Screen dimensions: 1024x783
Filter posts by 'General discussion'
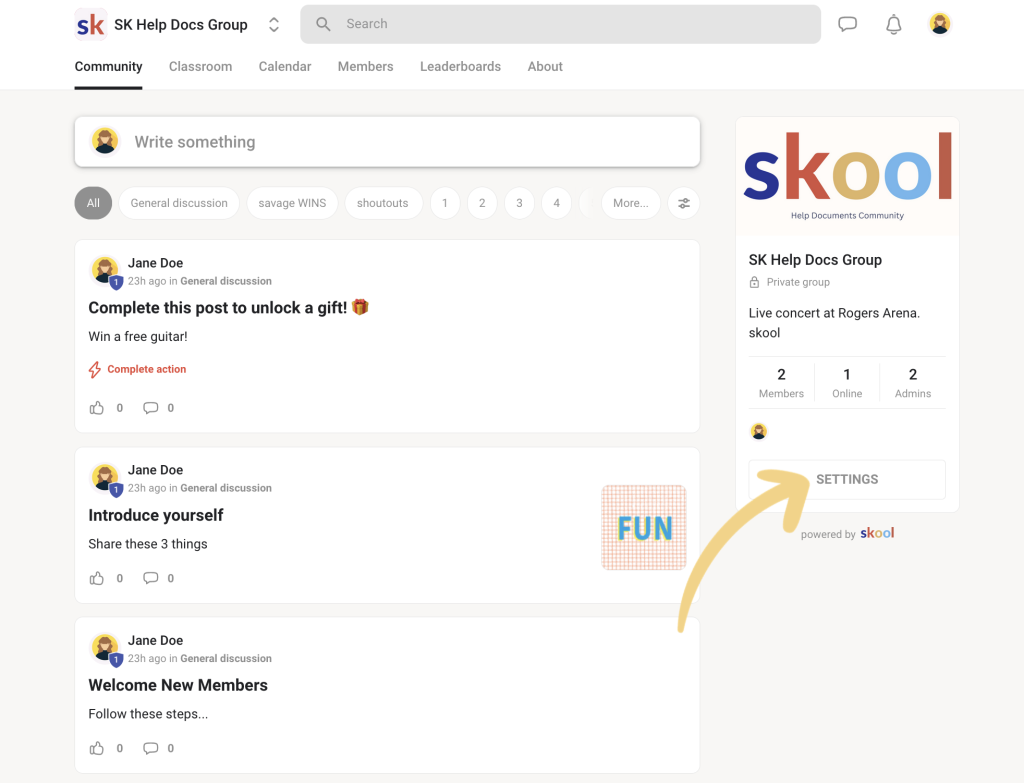[179, 203]
